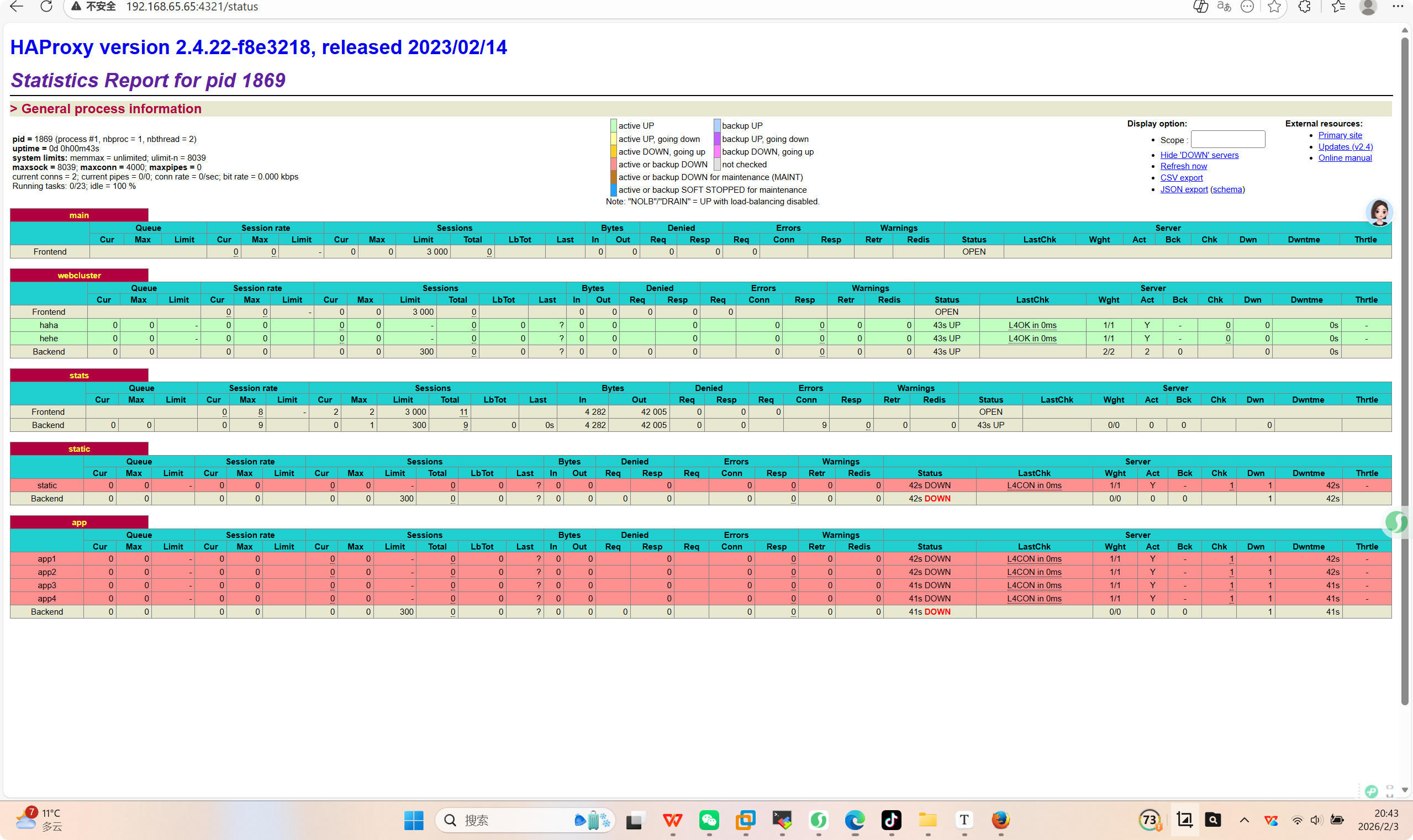Click the Refresh now link
This screenshot has width=1413, height=840.
pos(1183,166)
